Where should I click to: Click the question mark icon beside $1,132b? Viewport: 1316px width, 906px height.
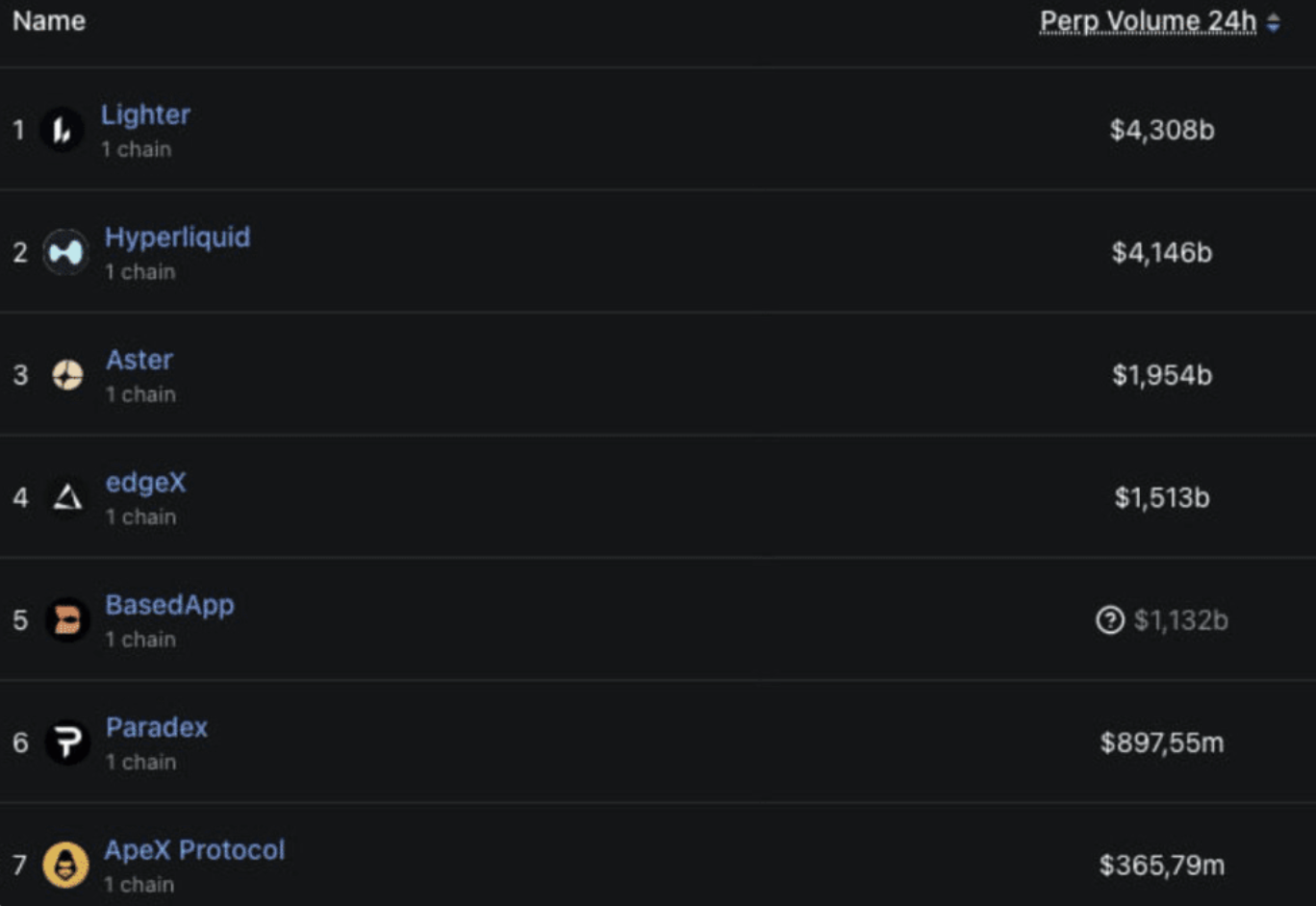[1109, 620]
